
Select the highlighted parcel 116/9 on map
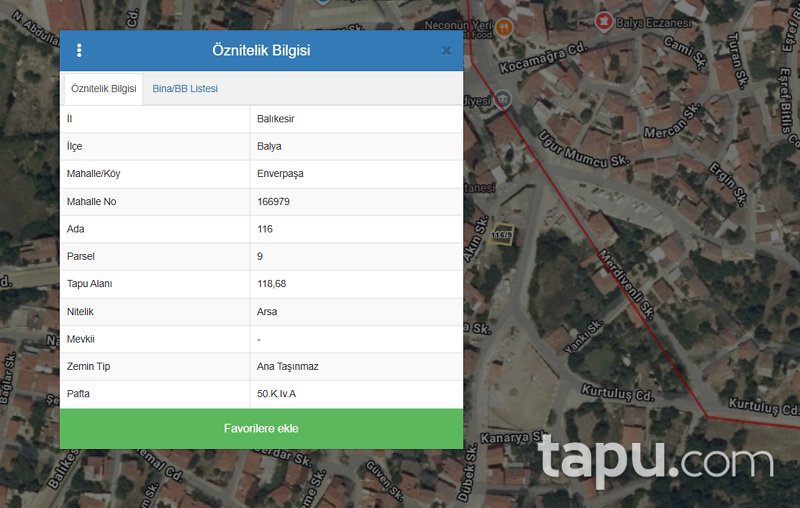pyautogui.click(x=501, y=234)
